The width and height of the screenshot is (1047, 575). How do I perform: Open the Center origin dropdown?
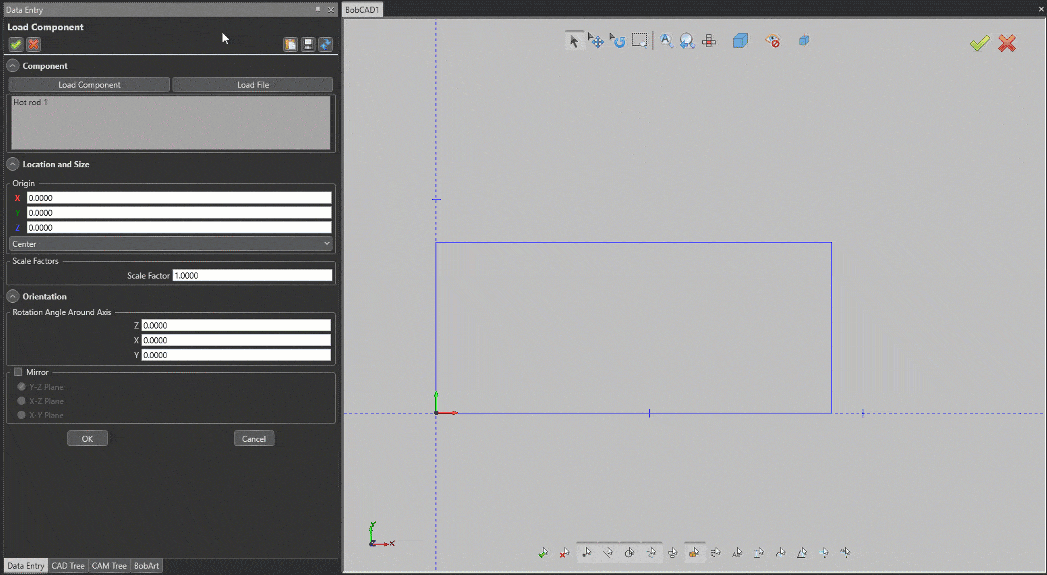(x=171, y=243)
